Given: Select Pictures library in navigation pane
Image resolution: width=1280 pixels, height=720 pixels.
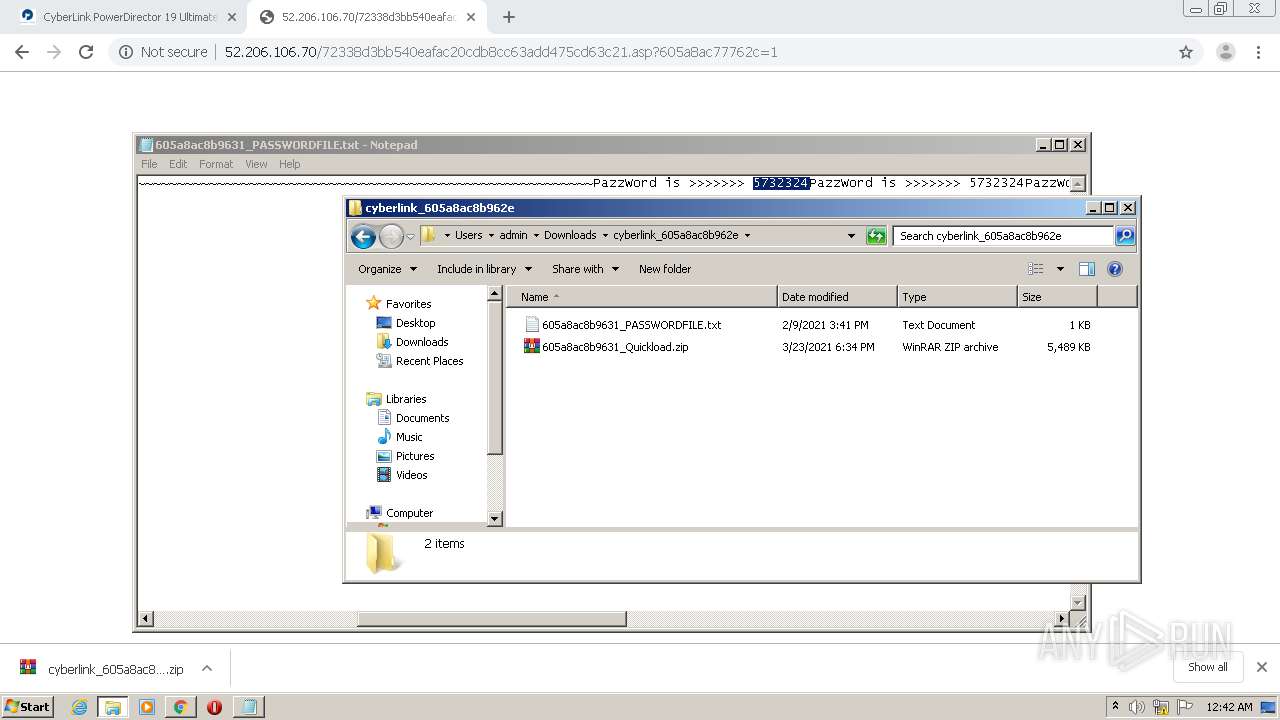Looking at the screenshot, I should click(x=406, y=456).
